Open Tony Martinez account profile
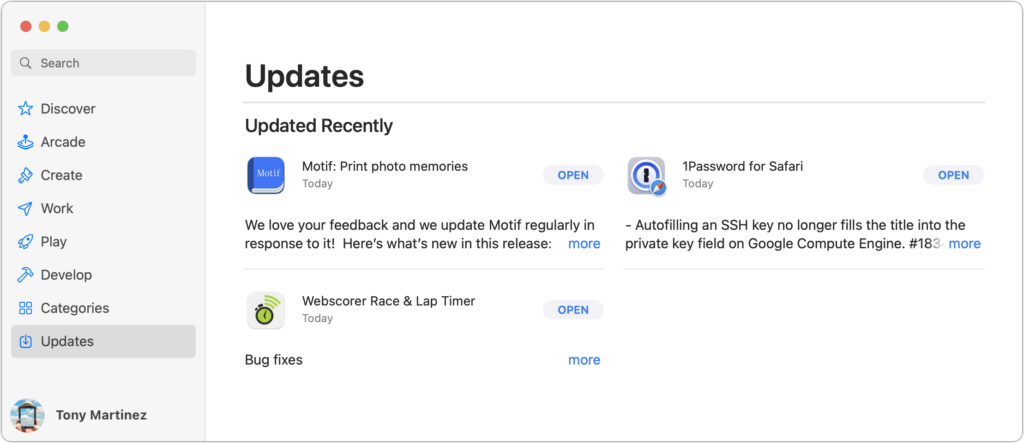1024x443 pixels. (78, 415)
